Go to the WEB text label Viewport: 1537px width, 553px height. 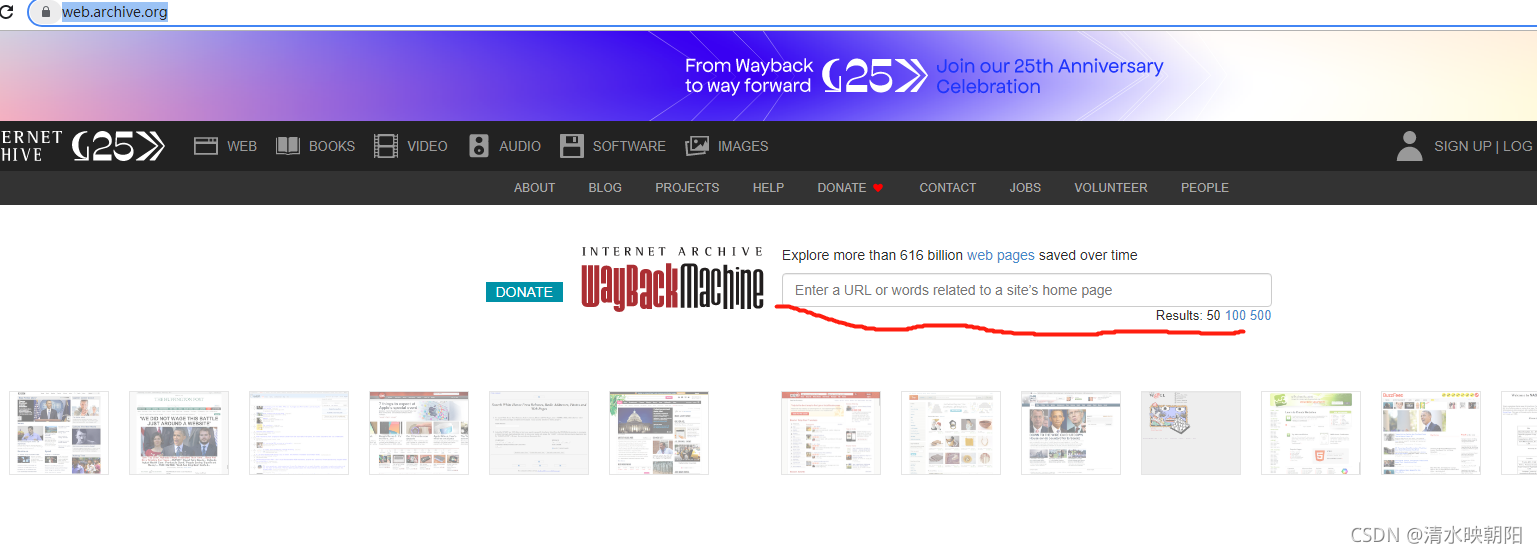click(242, 146)
